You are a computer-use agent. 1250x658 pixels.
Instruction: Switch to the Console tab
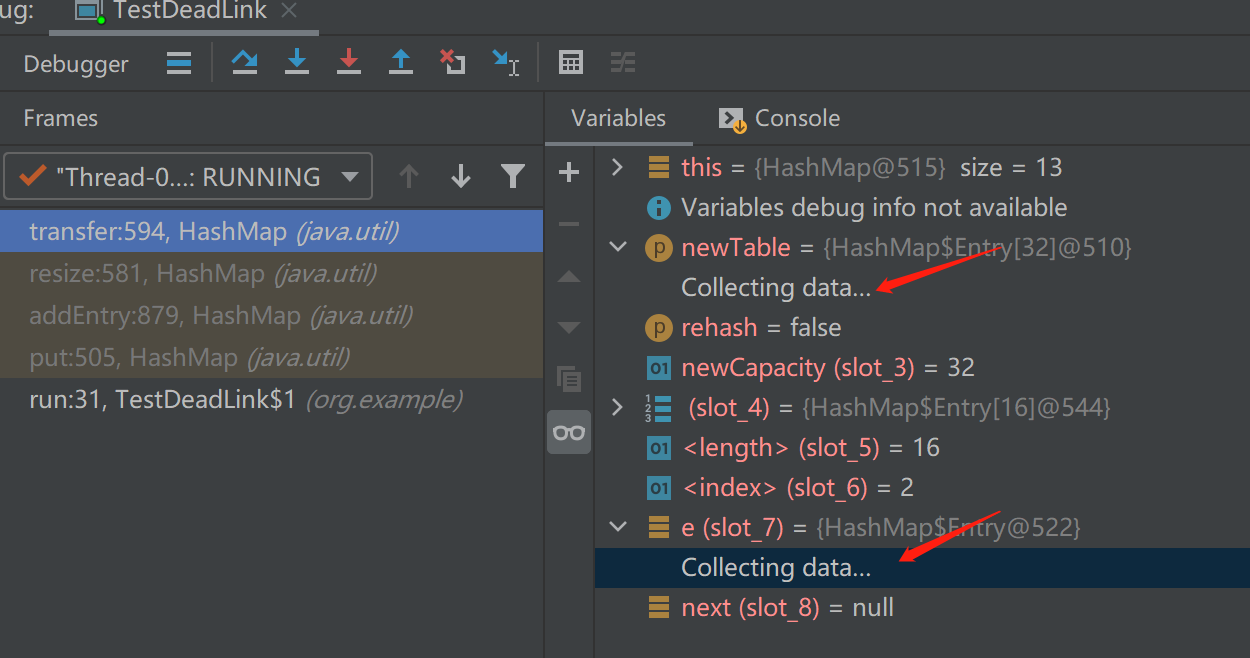tap(780, 118)
